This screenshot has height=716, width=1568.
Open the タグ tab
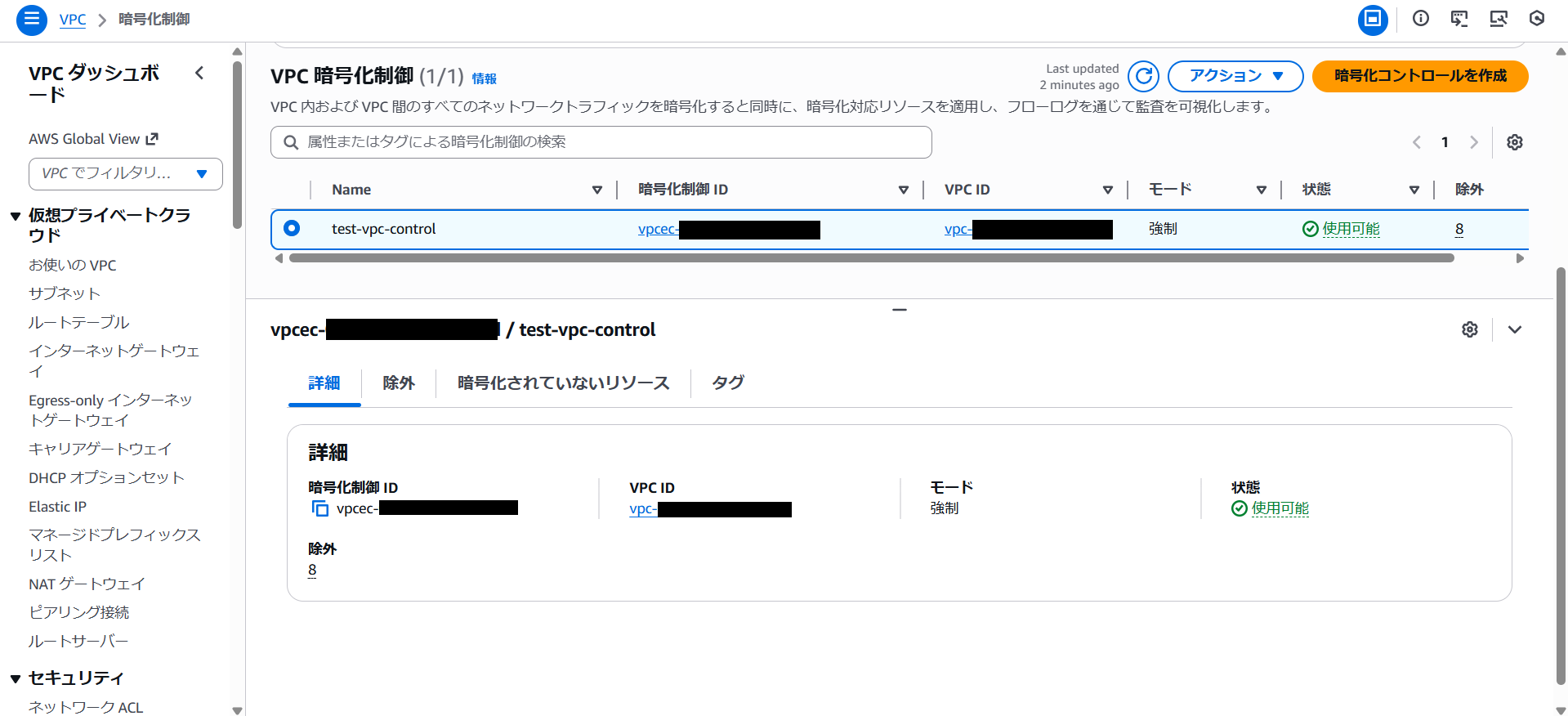pos(728,383)
